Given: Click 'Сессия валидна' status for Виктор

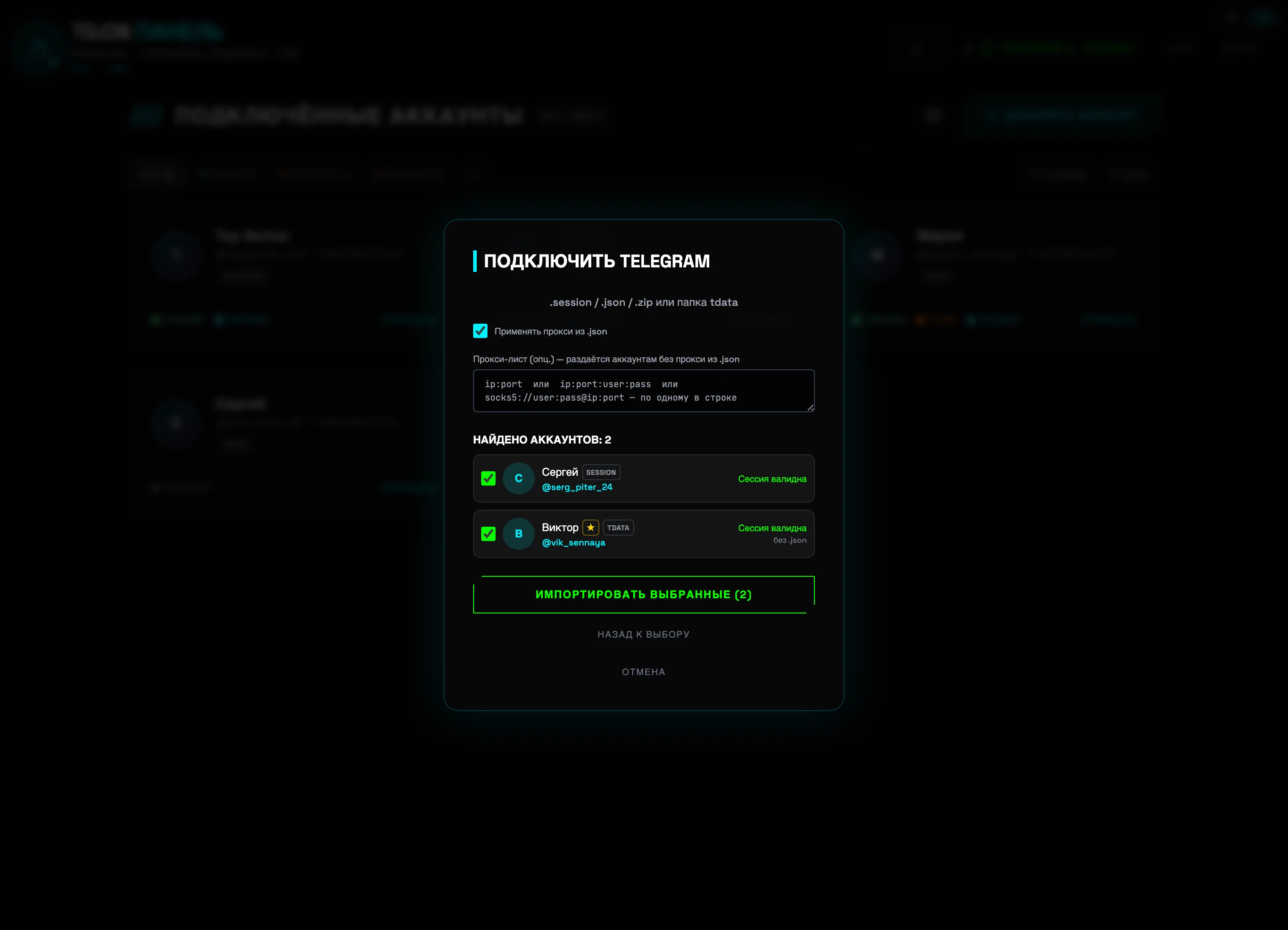Looking at the screenshot, I should pyautogui.click(x=772, y=528).
